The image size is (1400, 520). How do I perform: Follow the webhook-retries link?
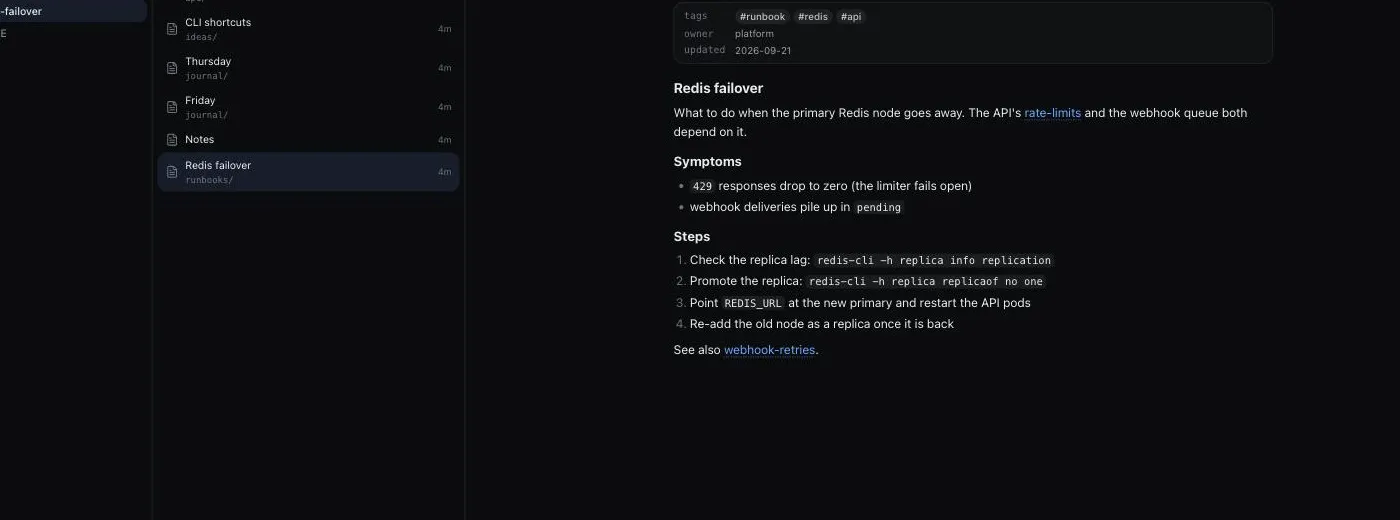pyautogui.click(x=770, y=350)
